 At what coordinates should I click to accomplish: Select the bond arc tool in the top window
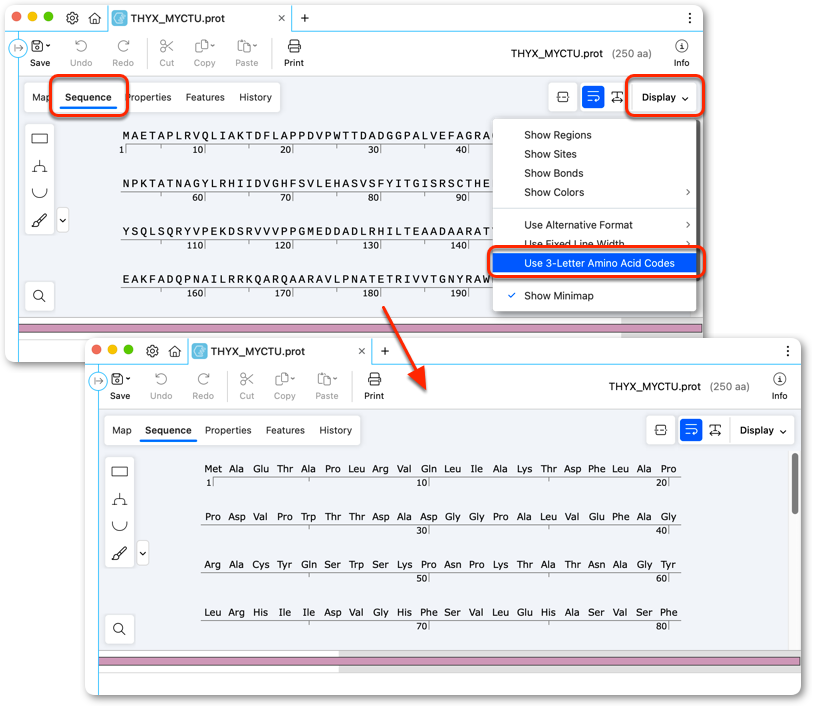(39, 193)
